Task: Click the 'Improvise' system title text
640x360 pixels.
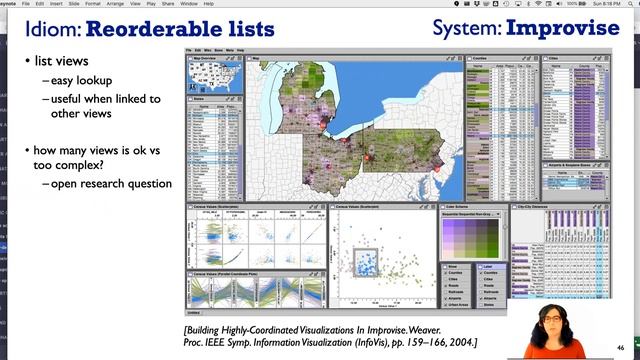Action: (563, 28)
